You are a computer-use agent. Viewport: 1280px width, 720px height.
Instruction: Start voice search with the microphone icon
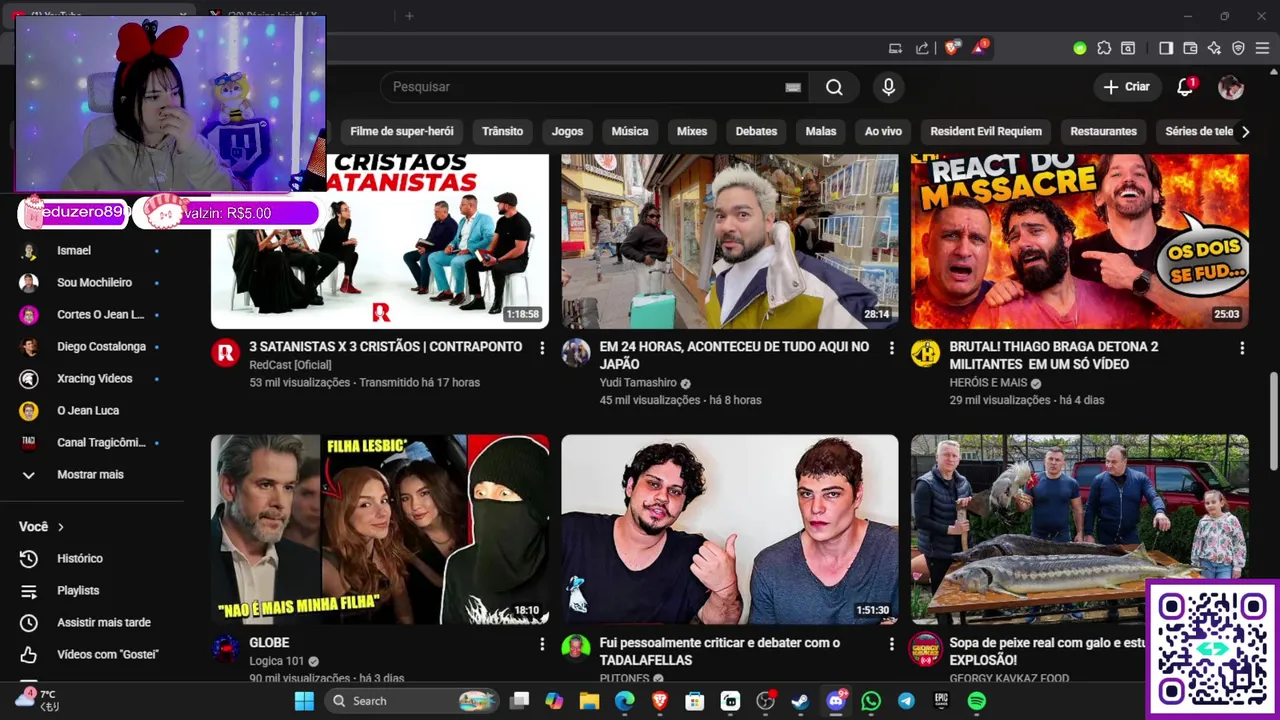coord(888,87)
